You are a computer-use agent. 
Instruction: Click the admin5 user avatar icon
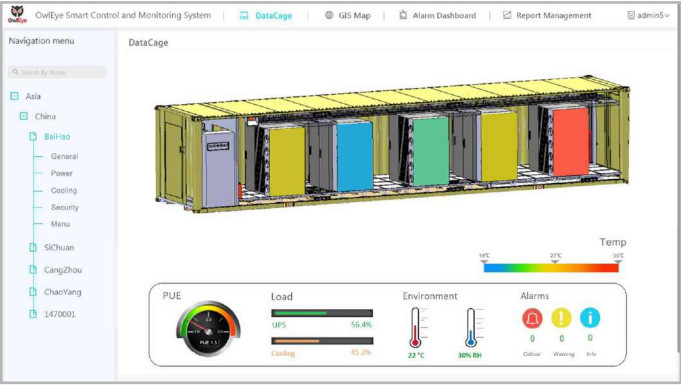tap(631, 15)
